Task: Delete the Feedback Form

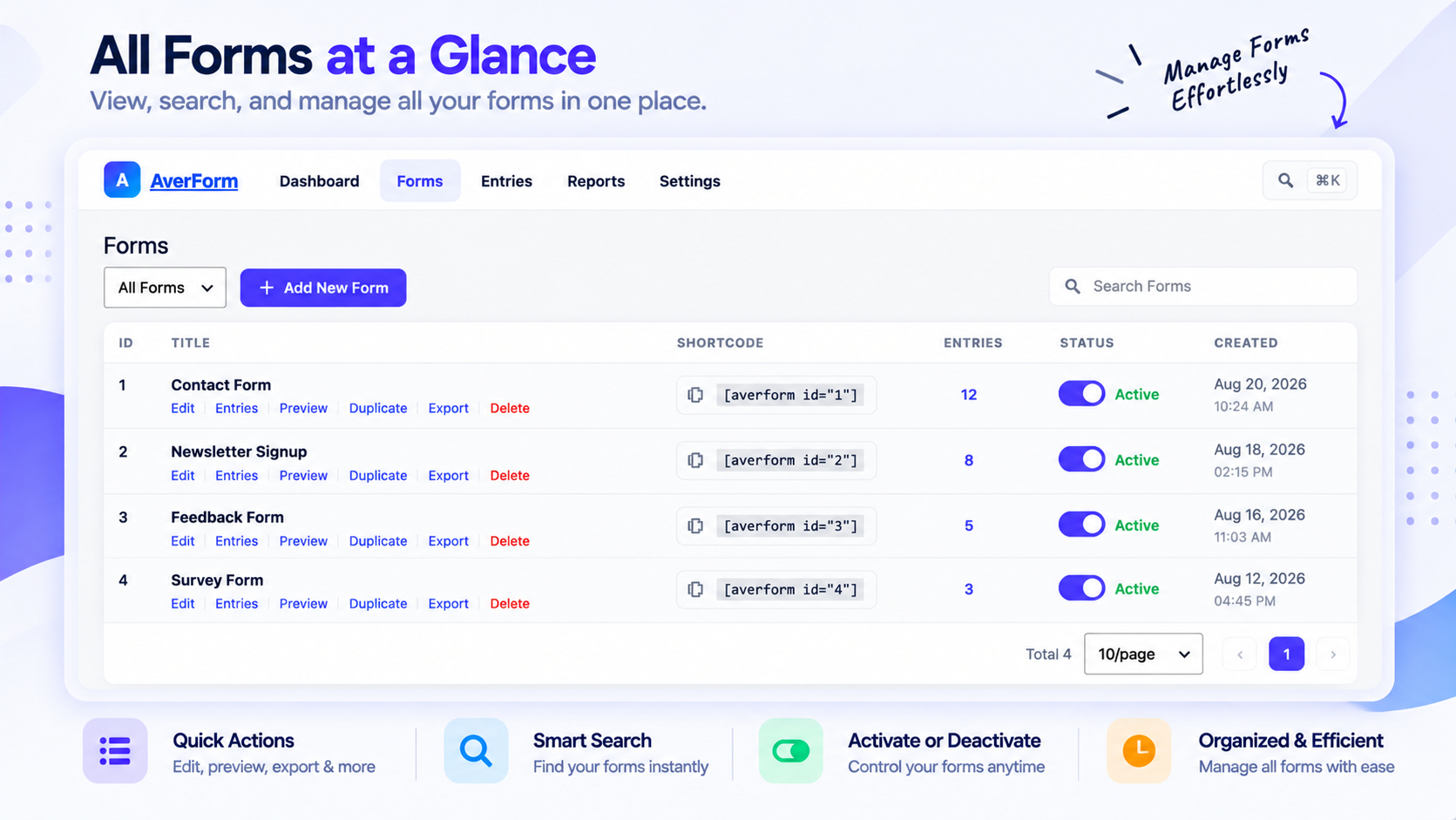Action: [x=510, y=540]
